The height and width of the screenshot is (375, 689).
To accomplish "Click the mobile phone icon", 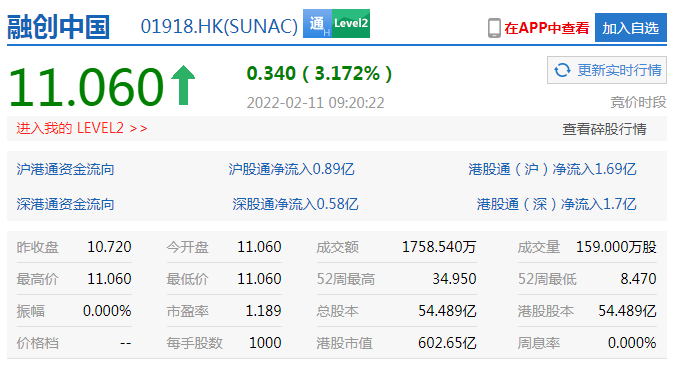I will [494, 28].
